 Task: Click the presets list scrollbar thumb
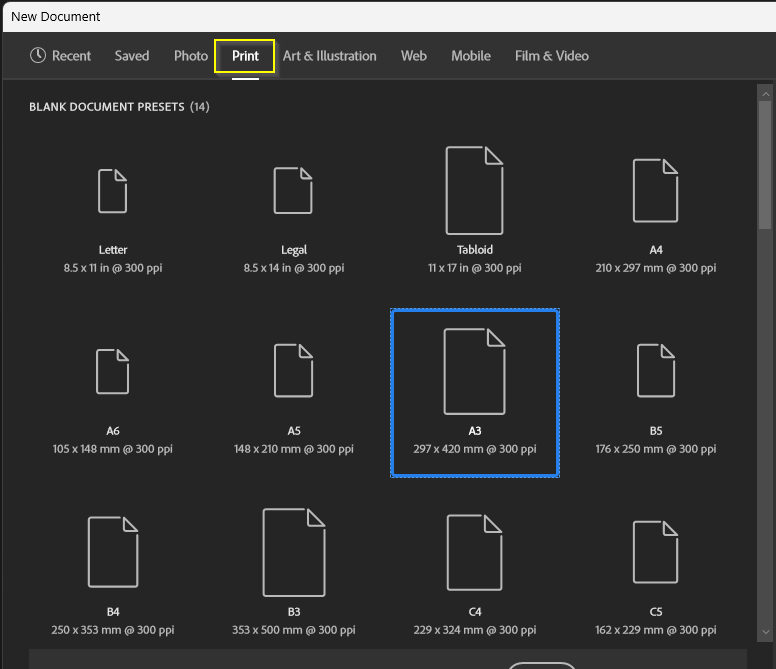[766, 165]
